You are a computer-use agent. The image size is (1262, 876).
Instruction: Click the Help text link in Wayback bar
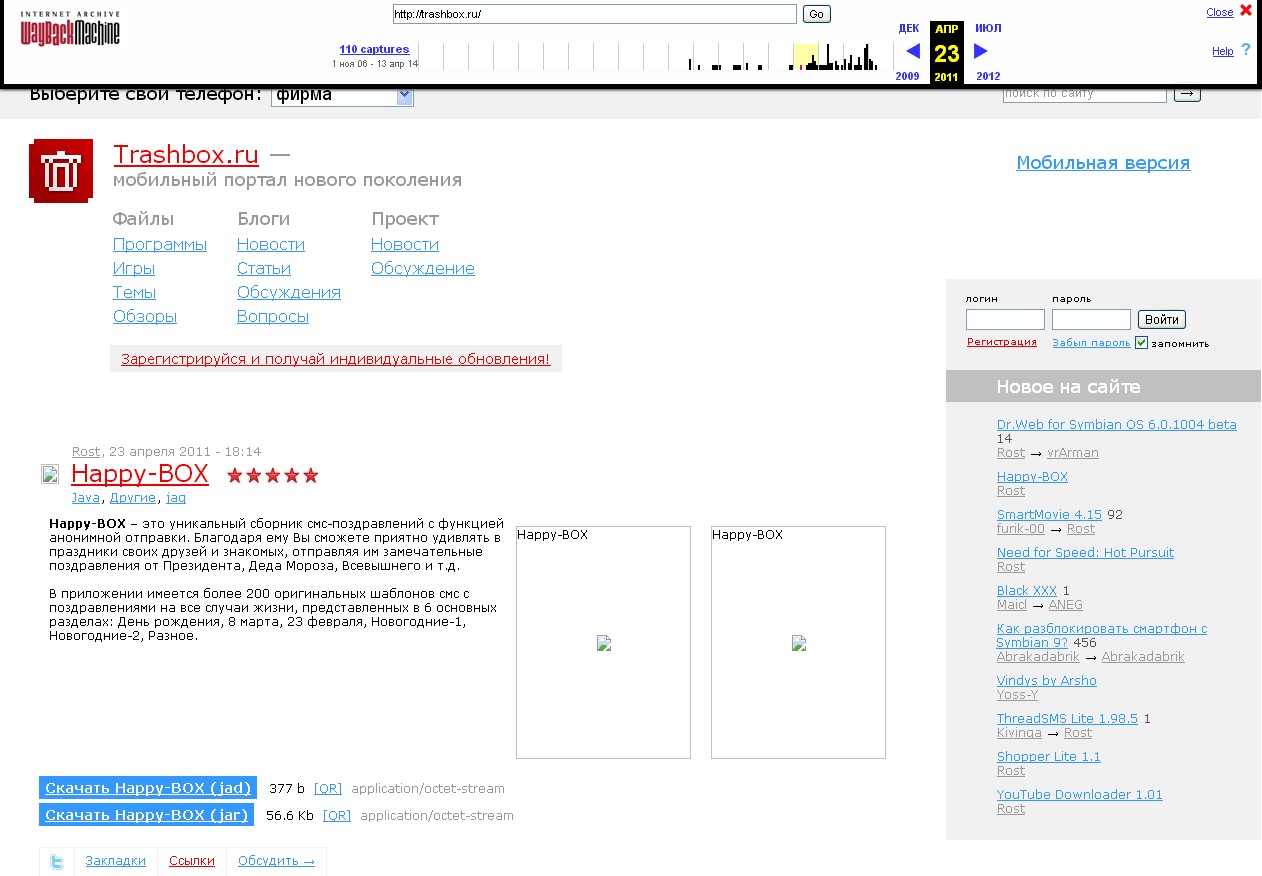coord(1223,51)
